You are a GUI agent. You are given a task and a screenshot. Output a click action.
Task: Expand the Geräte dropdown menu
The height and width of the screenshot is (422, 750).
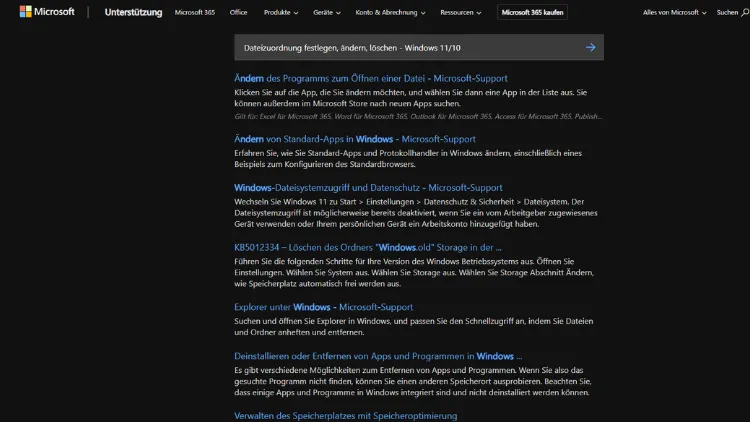(327, 12)
